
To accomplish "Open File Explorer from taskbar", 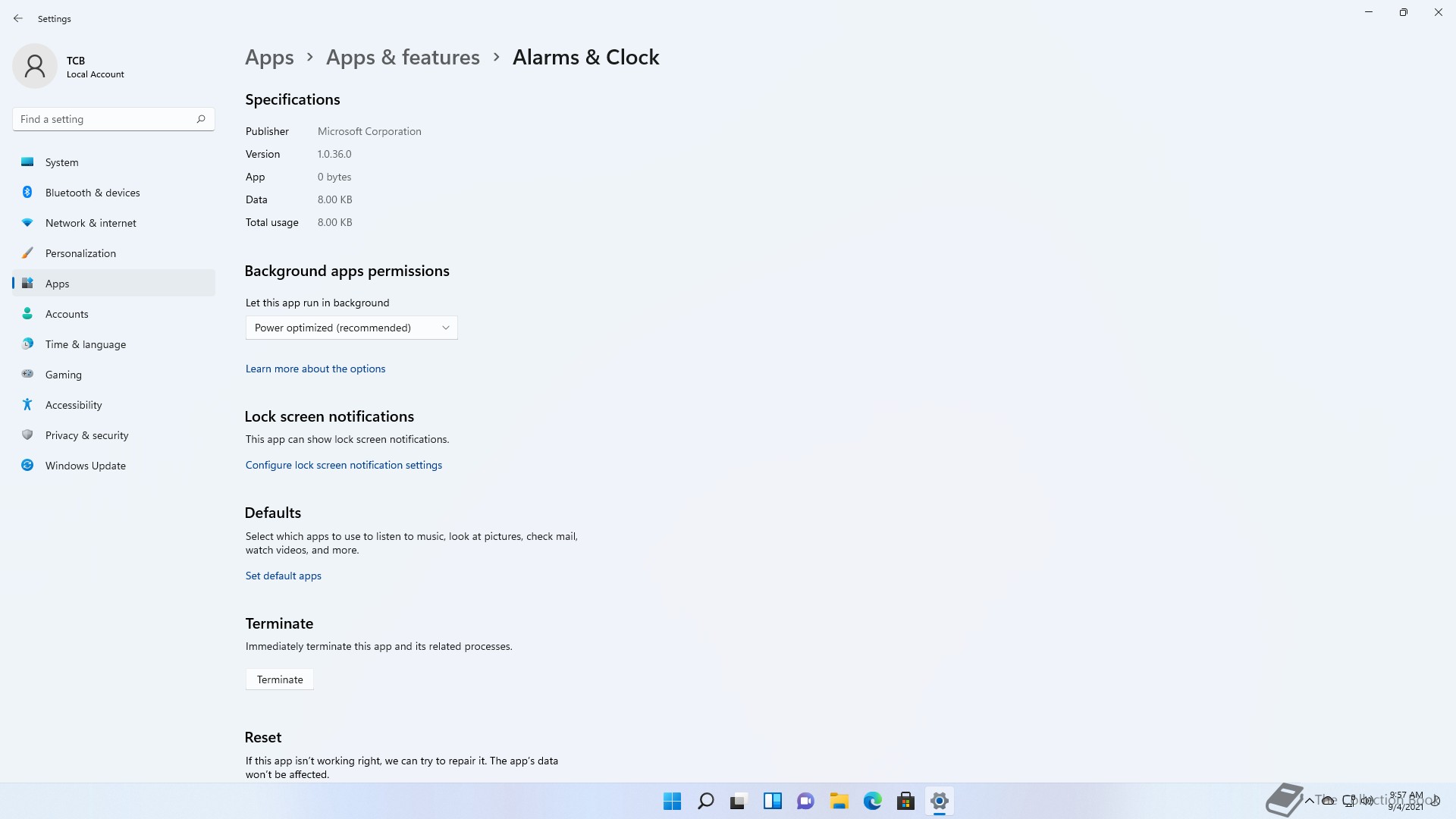I will click(839, 801).
